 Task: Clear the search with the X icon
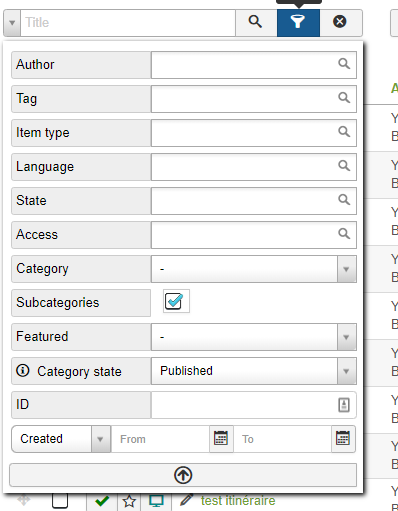340,23
